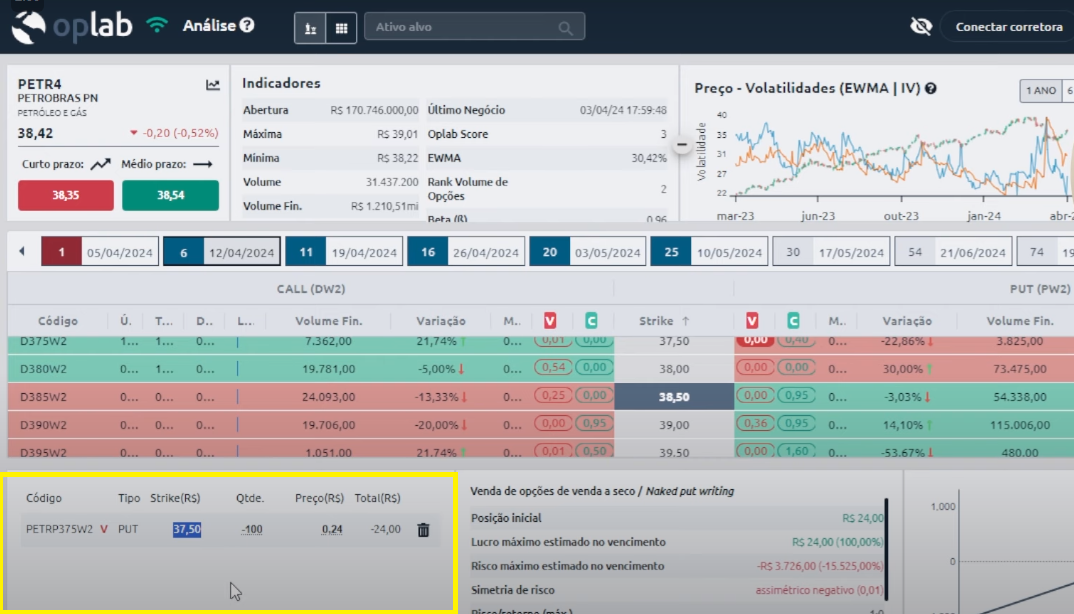Delete the PETRP375W2 position with trash icon

(x=423, y=530)
